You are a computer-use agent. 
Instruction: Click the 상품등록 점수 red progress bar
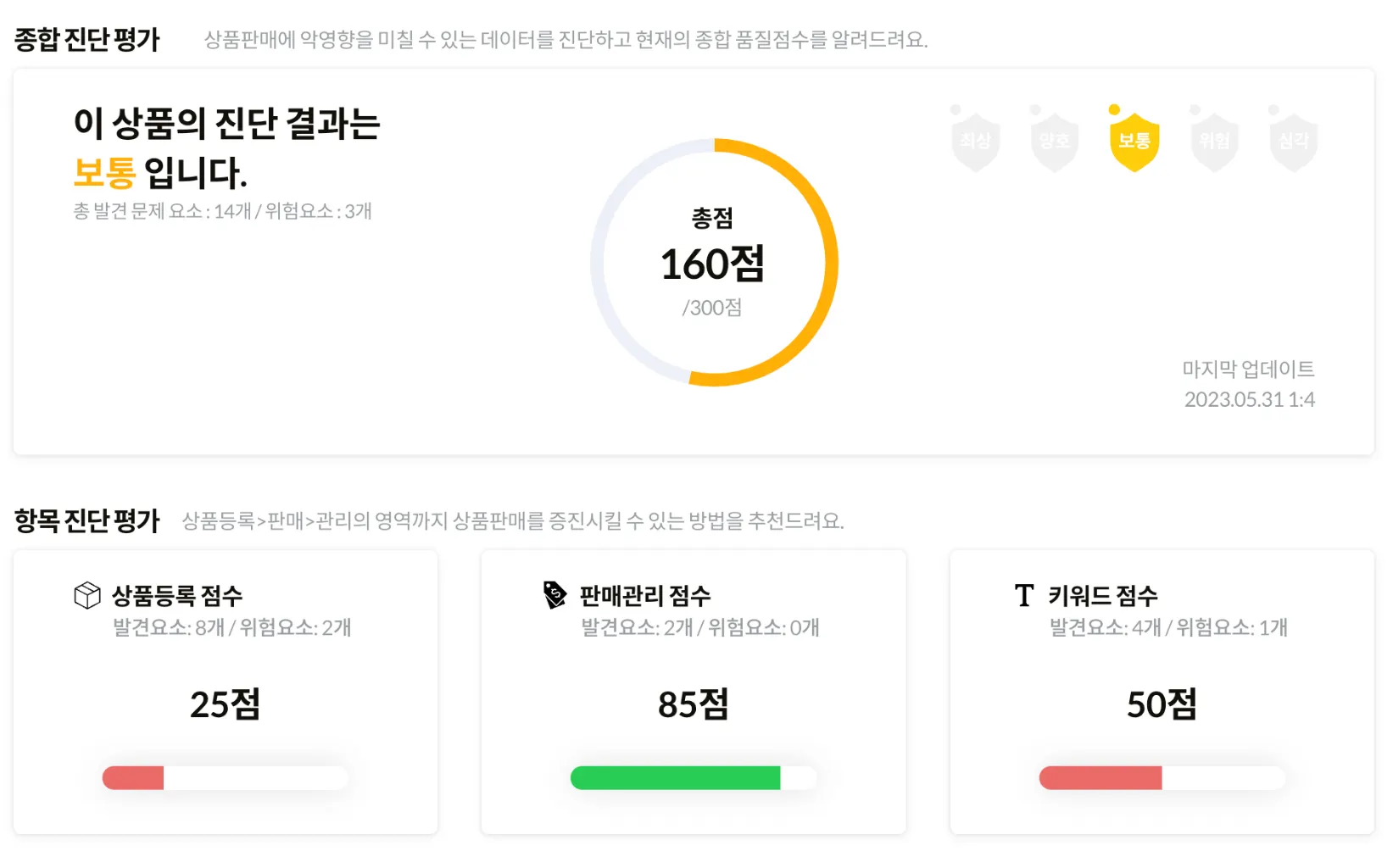pyautogui.click(x=225, y=778)
